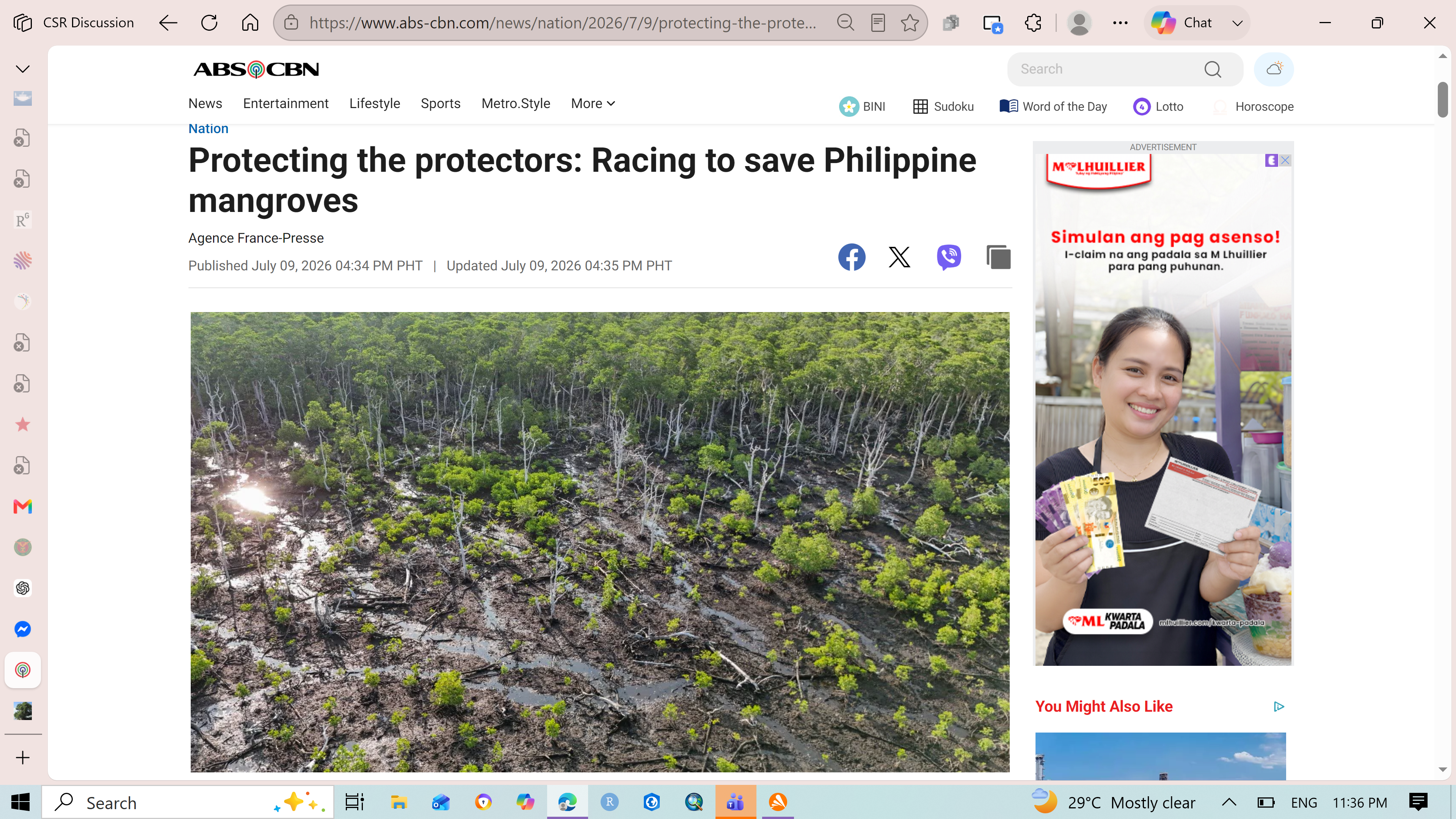Click the search magnifier in ABS-CBN search
The width and height of the screenshot is (1456, 819).
1213,69
